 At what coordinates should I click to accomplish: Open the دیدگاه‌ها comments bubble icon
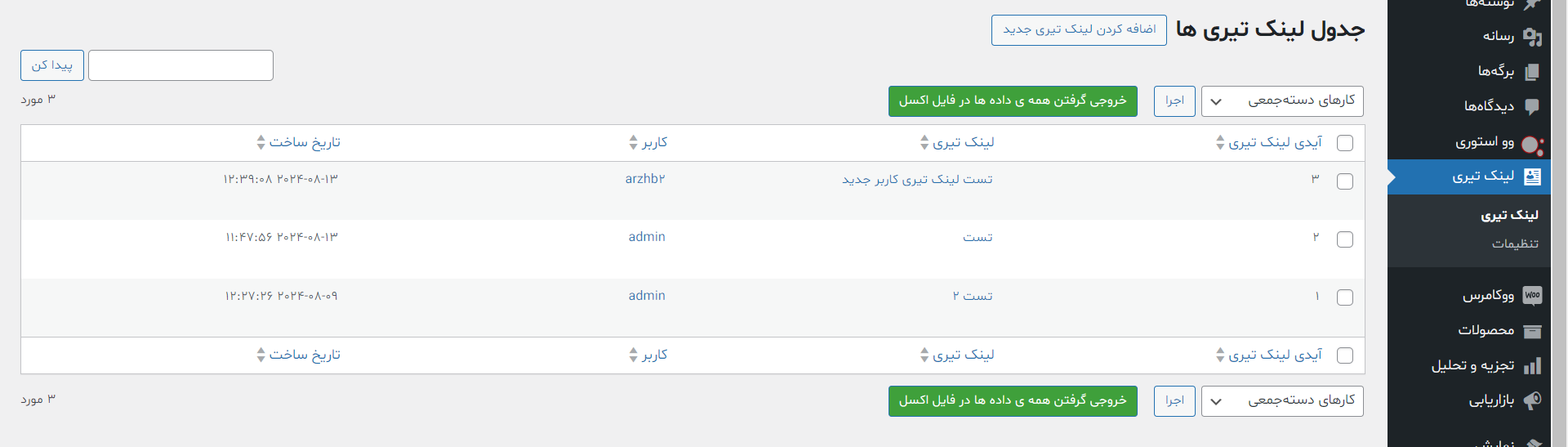(1532, 106)
